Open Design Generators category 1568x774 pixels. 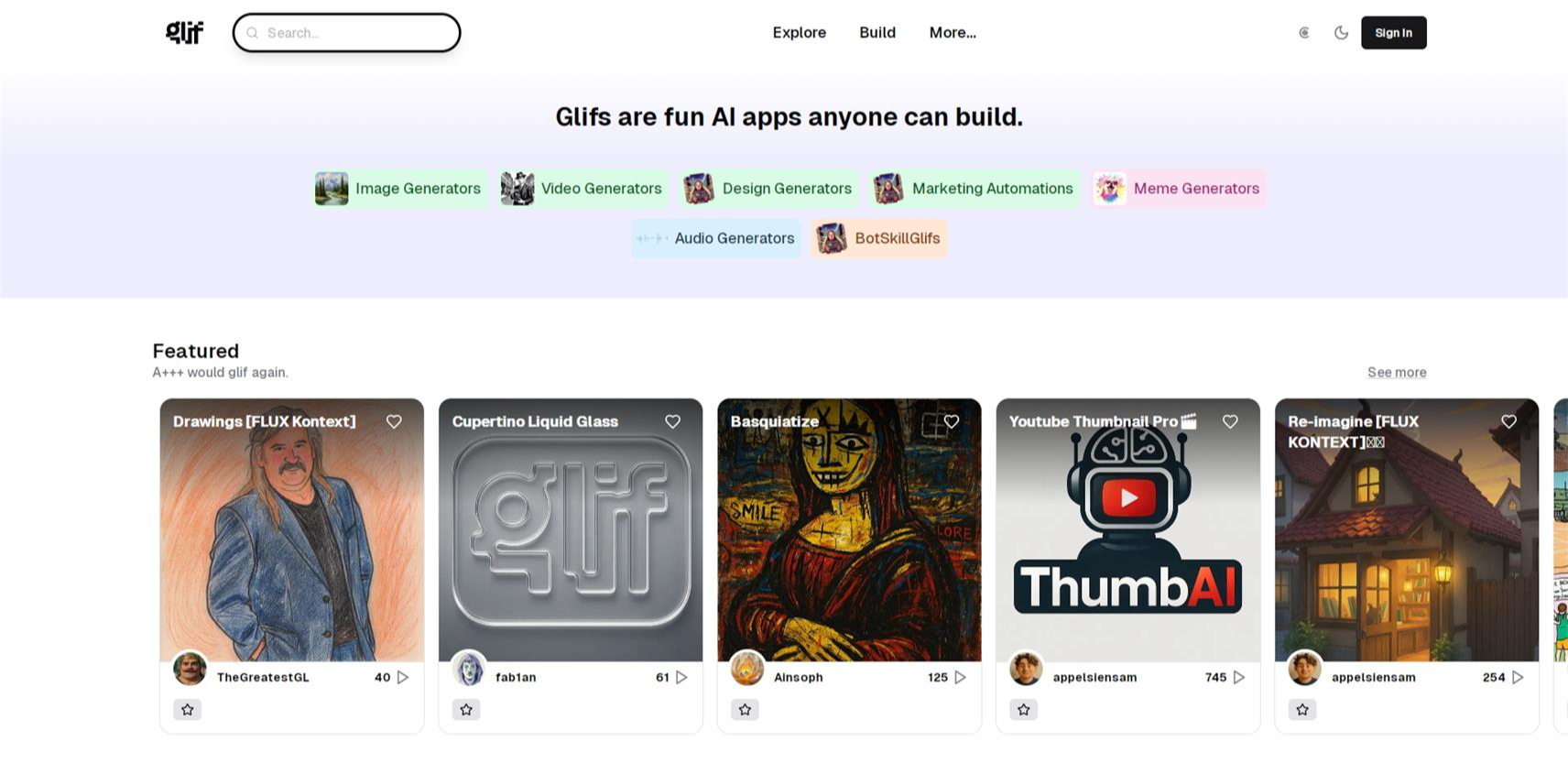click(x=768, y=189)
